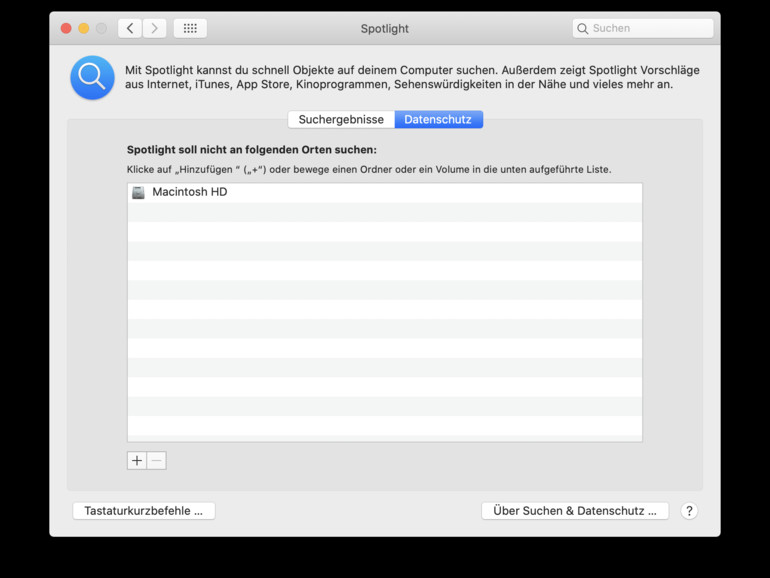Open Tastaturkurzbefehle settings

[144, 511]
